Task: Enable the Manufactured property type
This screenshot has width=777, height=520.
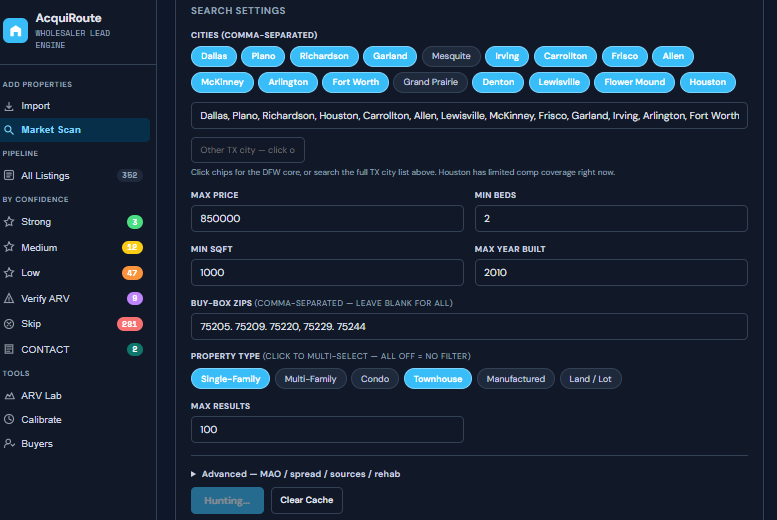Action: [516, 379]
